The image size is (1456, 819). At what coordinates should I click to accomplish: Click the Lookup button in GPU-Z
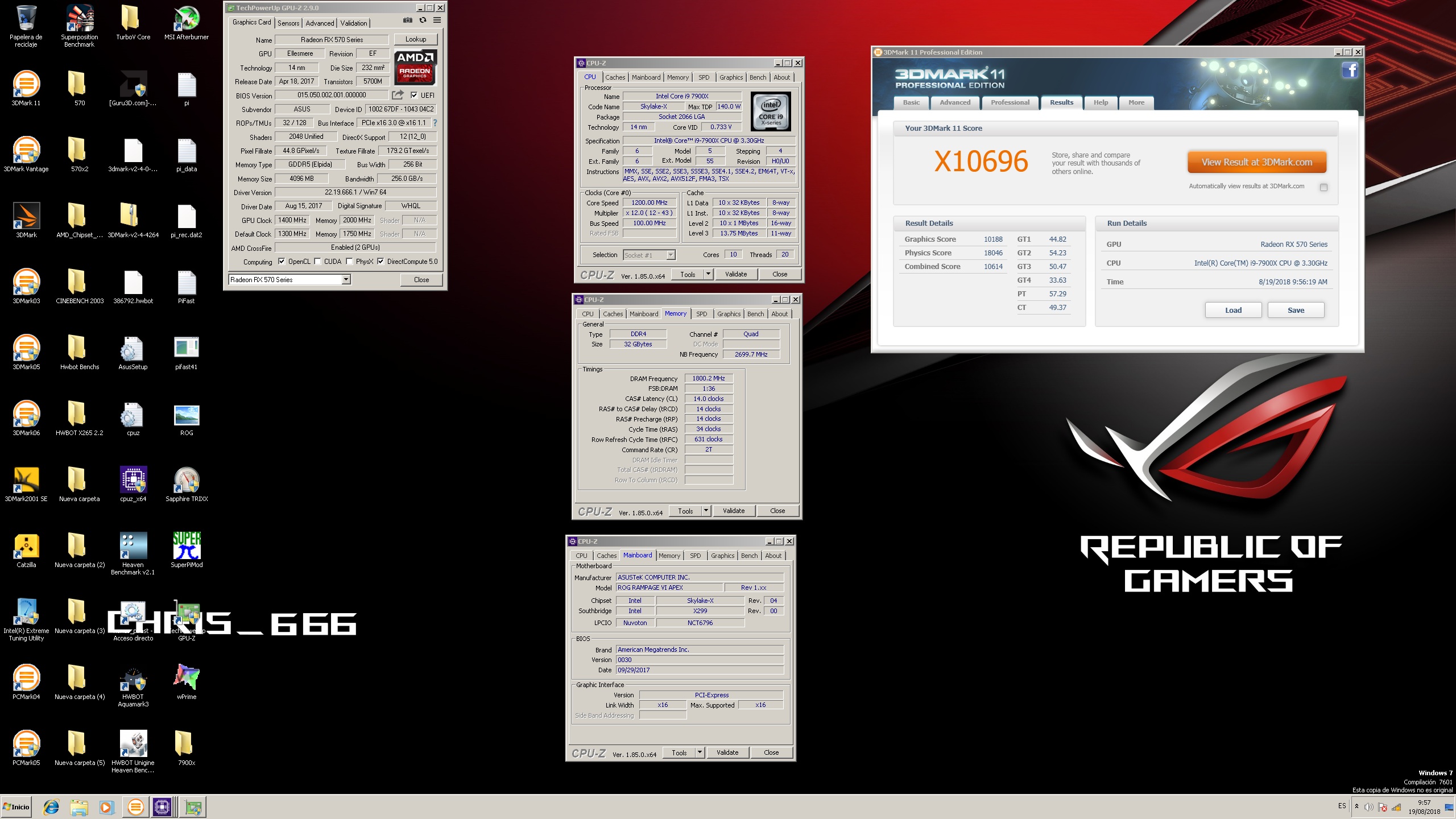416,39
